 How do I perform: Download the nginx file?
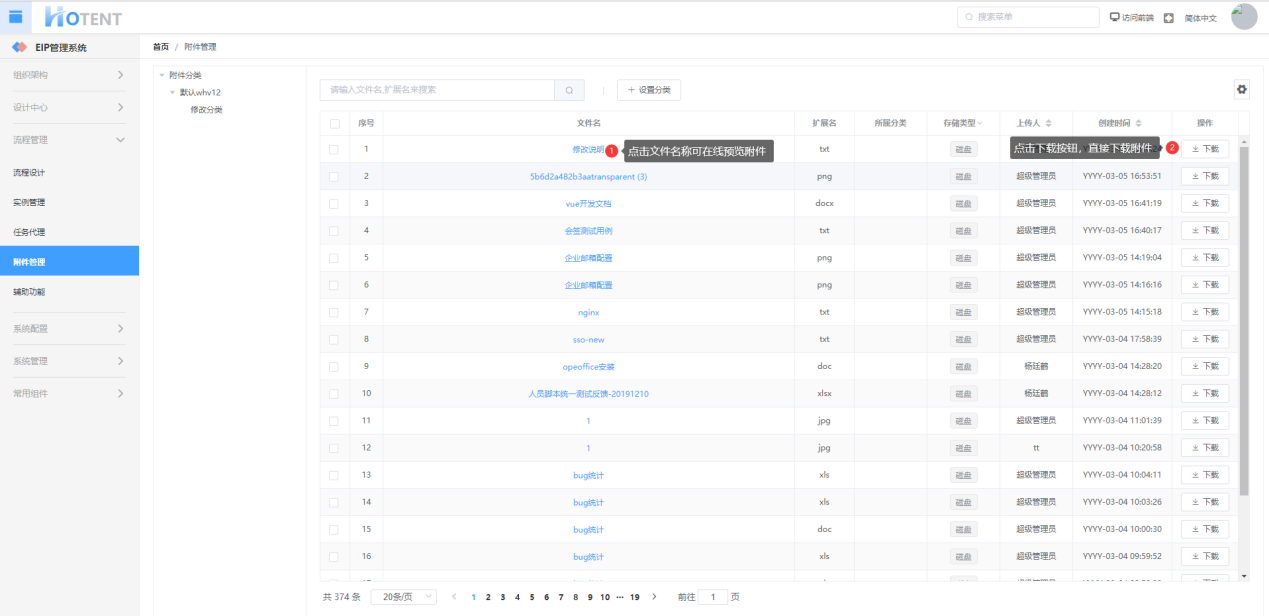point(1205,312)
